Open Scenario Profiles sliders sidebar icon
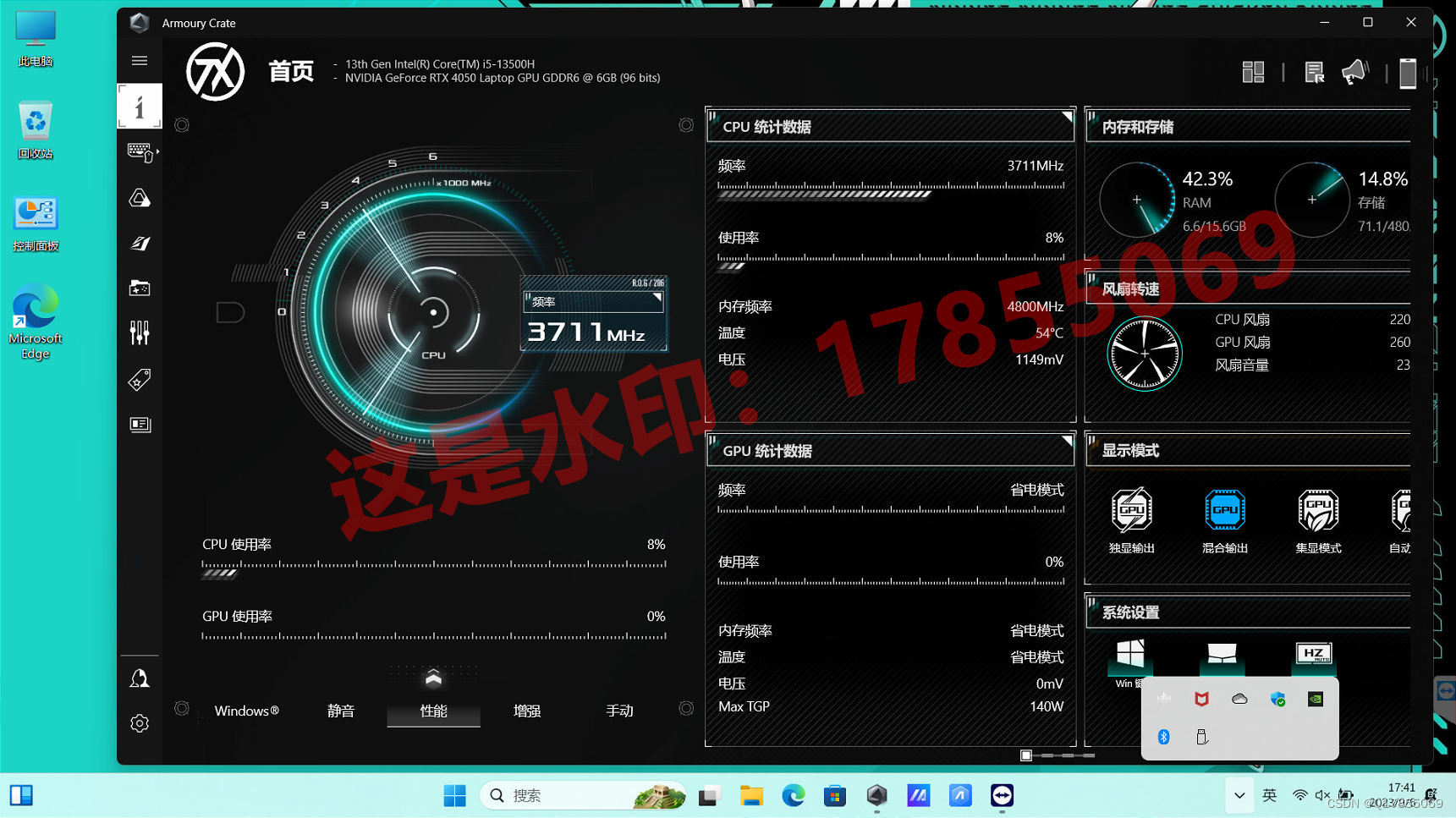The image size is (1456, 818). coord(140,333)
